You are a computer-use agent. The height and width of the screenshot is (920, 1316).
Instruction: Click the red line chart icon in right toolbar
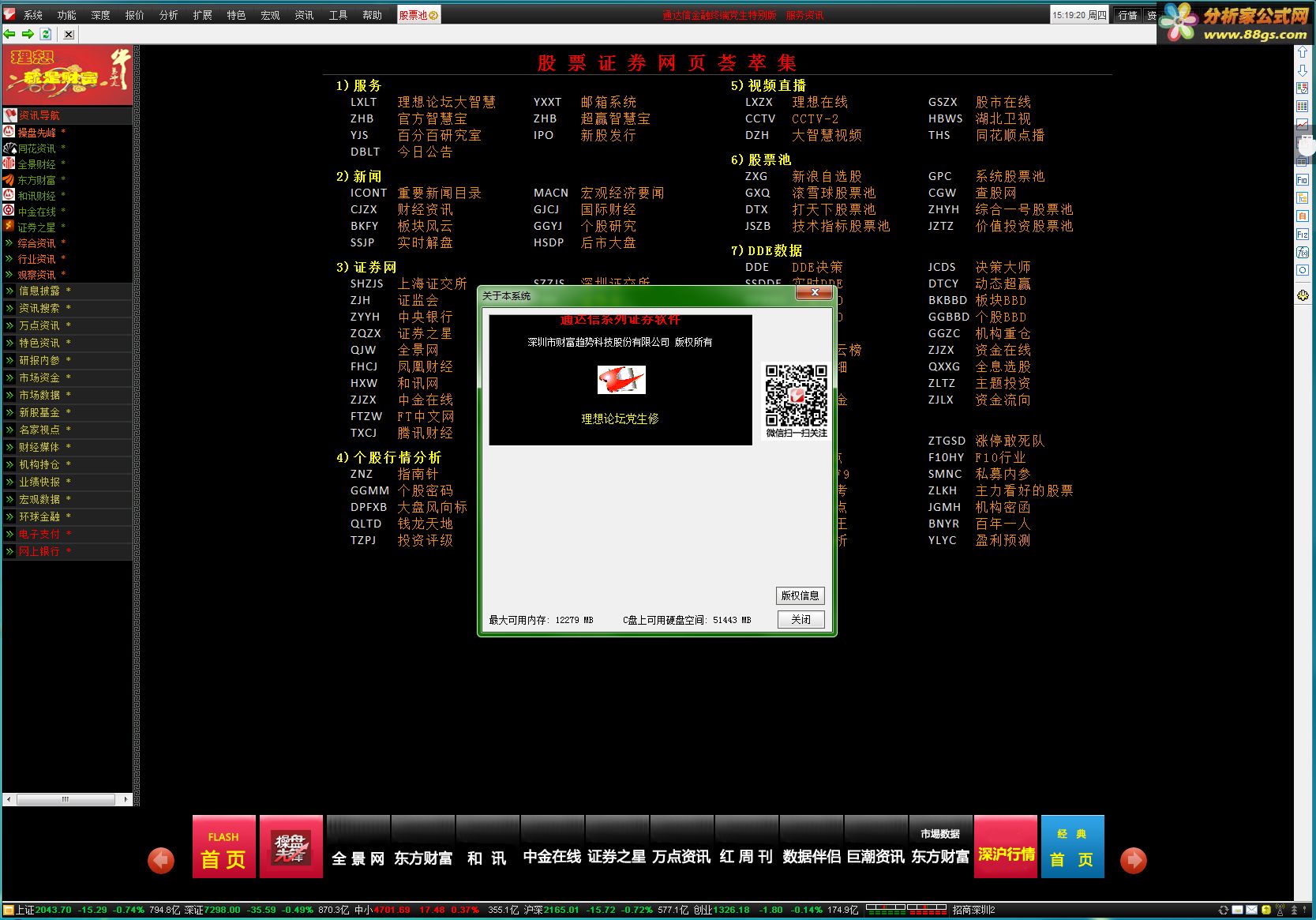pyautogui.click(x=1303, y=125)
